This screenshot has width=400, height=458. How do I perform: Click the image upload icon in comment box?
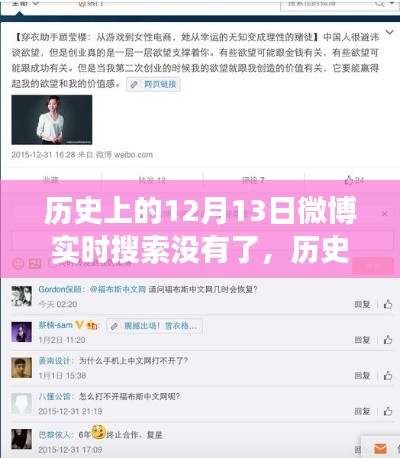35,264
